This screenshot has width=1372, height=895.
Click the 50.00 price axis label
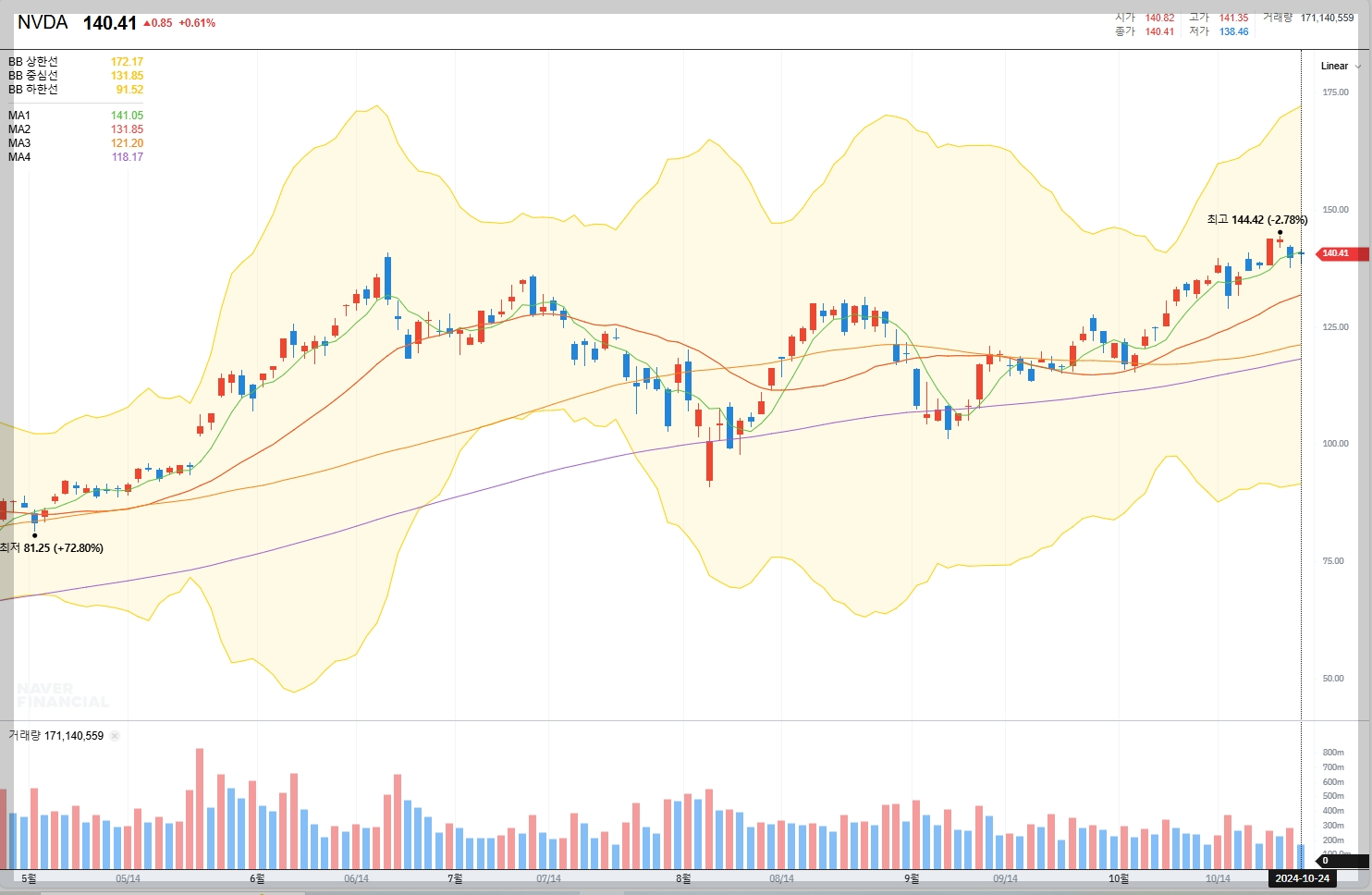1335,679
